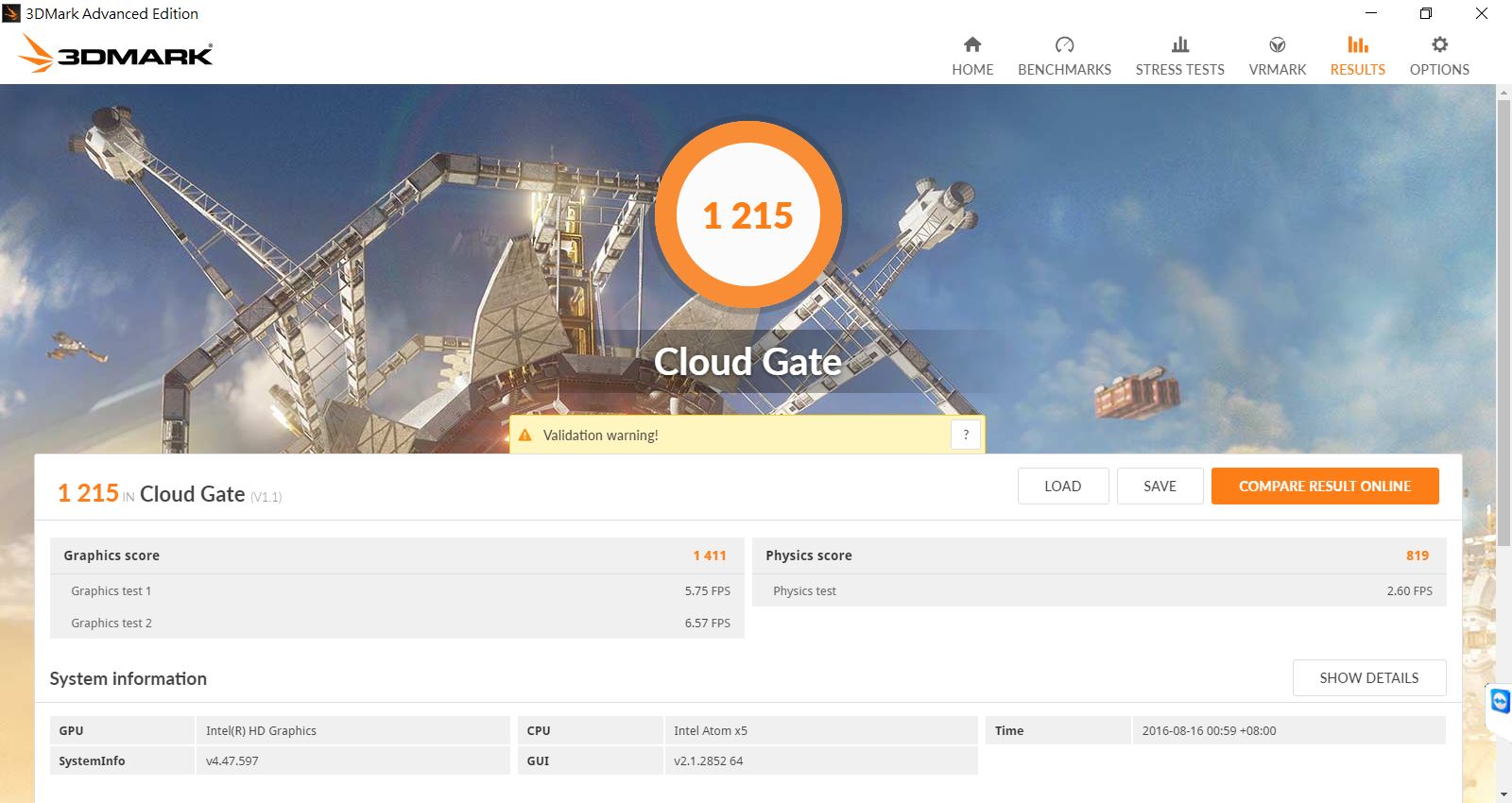
Task: Click the scrollbar up arrow
Action: [1503, 92]
